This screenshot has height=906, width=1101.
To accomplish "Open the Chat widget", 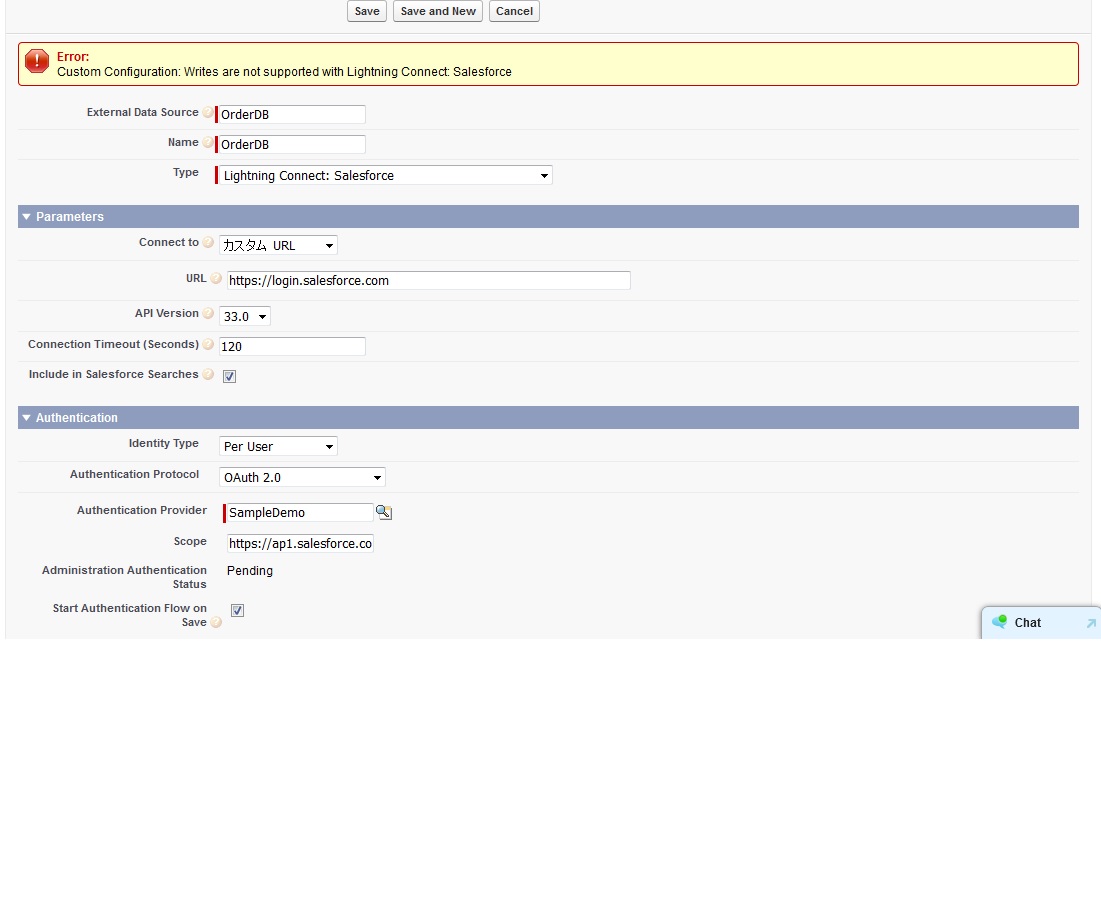I will 1041,623.
